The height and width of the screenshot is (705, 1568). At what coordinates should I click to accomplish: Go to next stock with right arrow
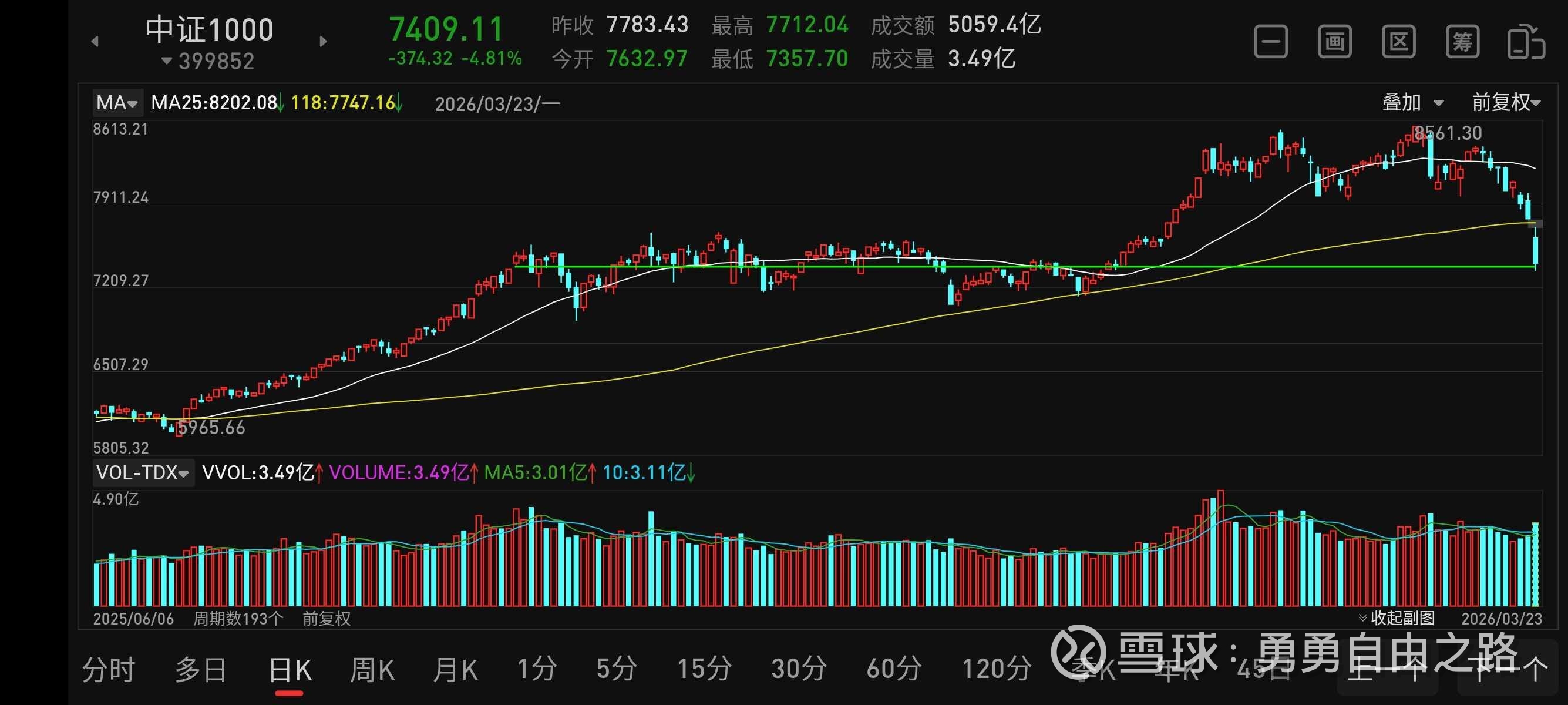point(323,41)
